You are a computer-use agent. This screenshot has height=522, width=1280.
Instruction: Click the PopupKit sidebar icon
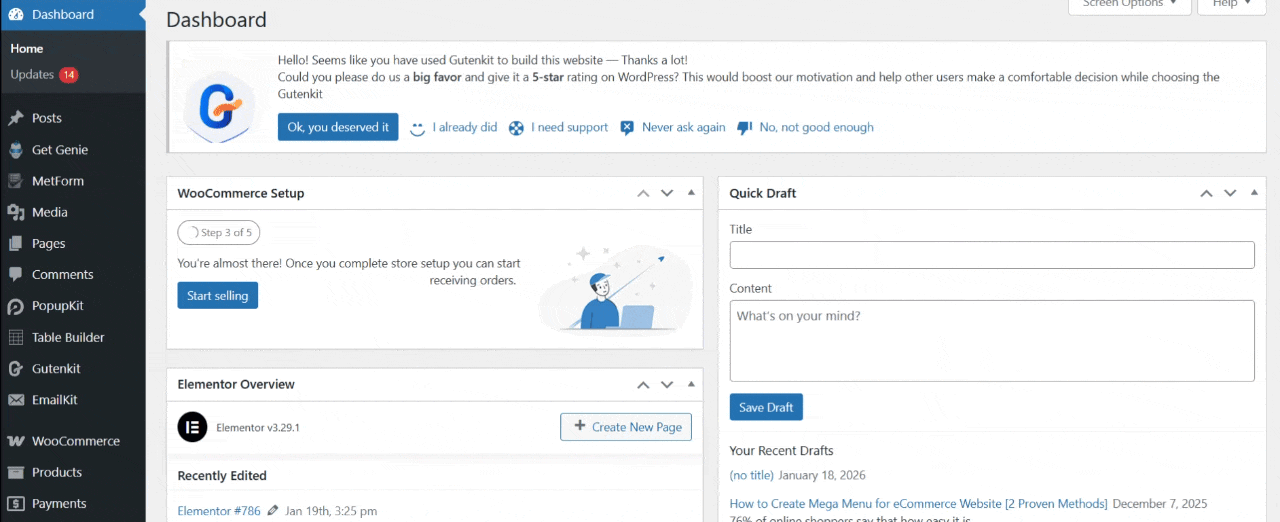(x=16, y=306)
